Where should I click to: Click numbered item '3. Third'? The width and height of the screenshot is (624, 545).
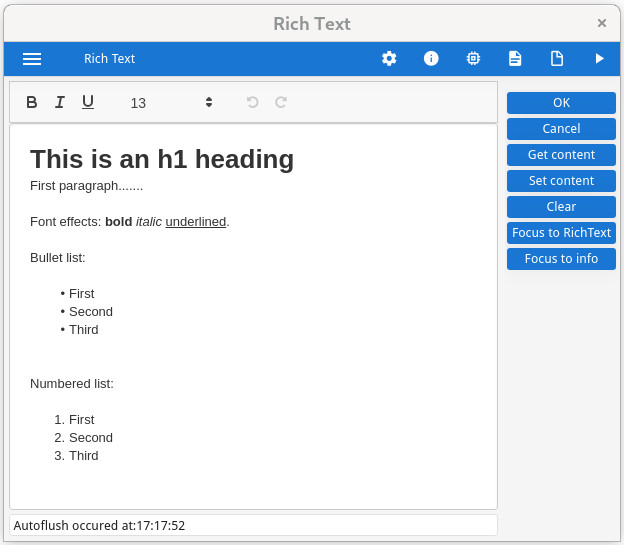(x=76, y=455)
